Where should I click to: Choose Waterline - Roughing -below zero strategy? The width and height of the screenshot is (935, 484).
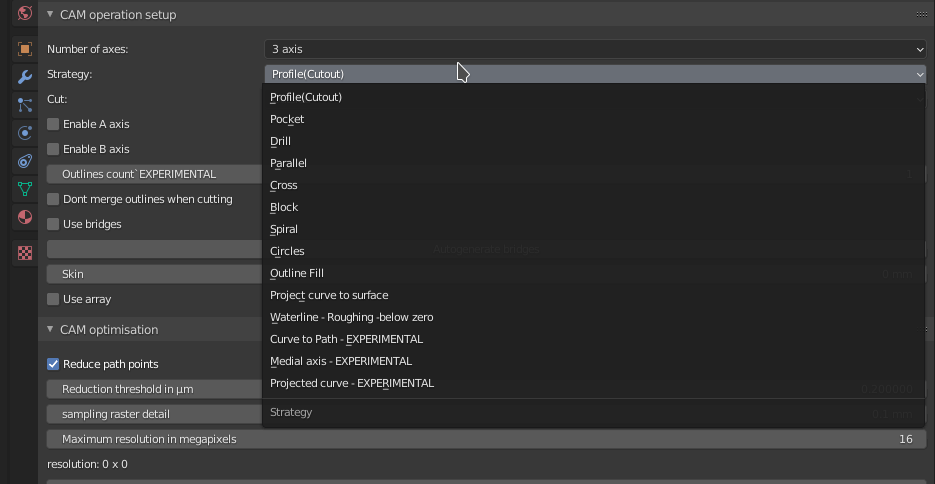(x=351, y=317)
